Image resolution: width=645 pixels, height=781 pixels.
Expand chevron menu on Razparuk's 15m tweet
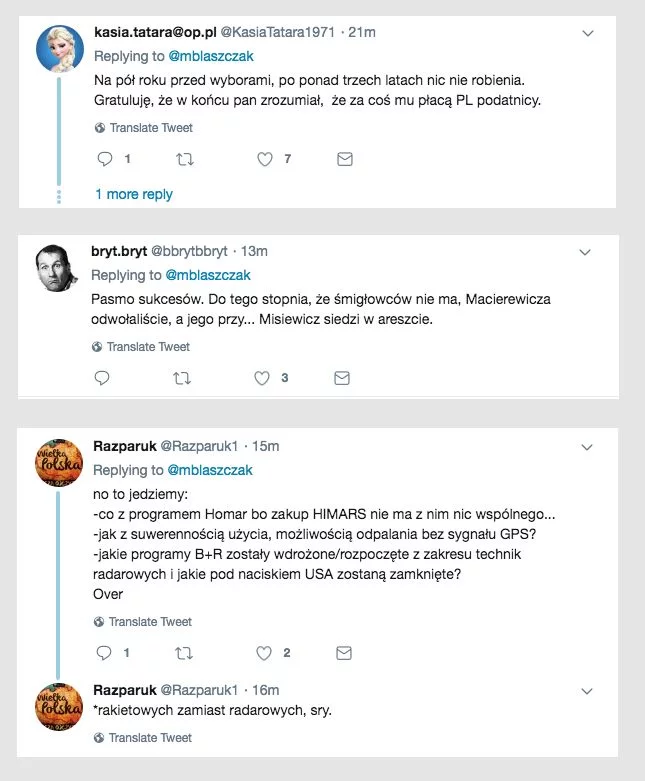coord(587,447)
